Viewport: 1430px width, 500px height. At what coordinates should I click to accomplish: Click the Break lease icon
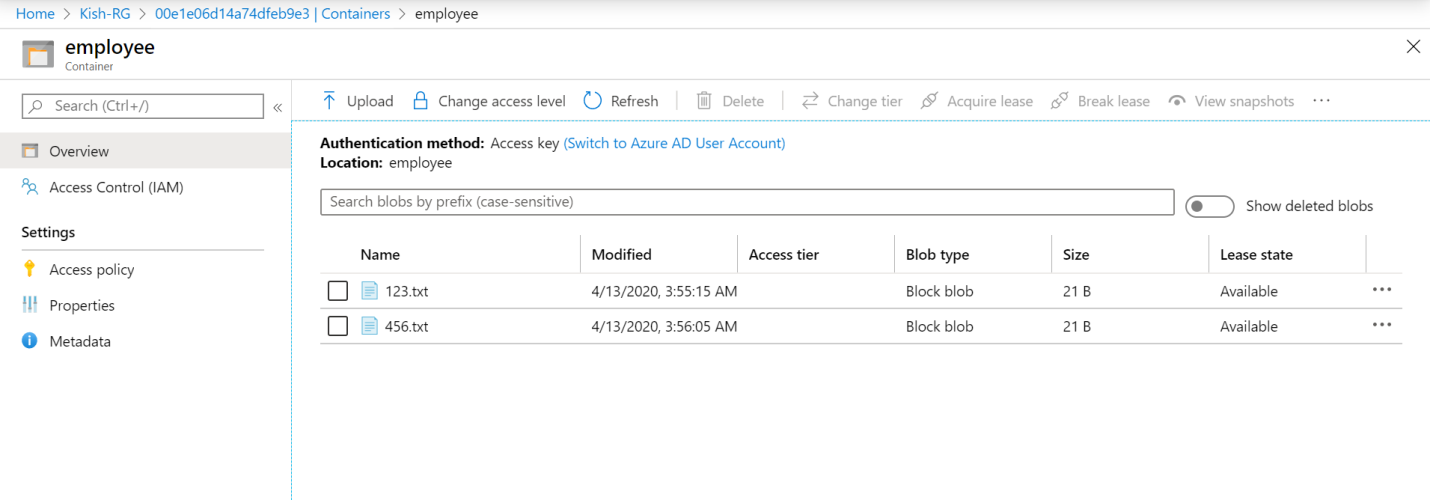(x=1060, y=101)
